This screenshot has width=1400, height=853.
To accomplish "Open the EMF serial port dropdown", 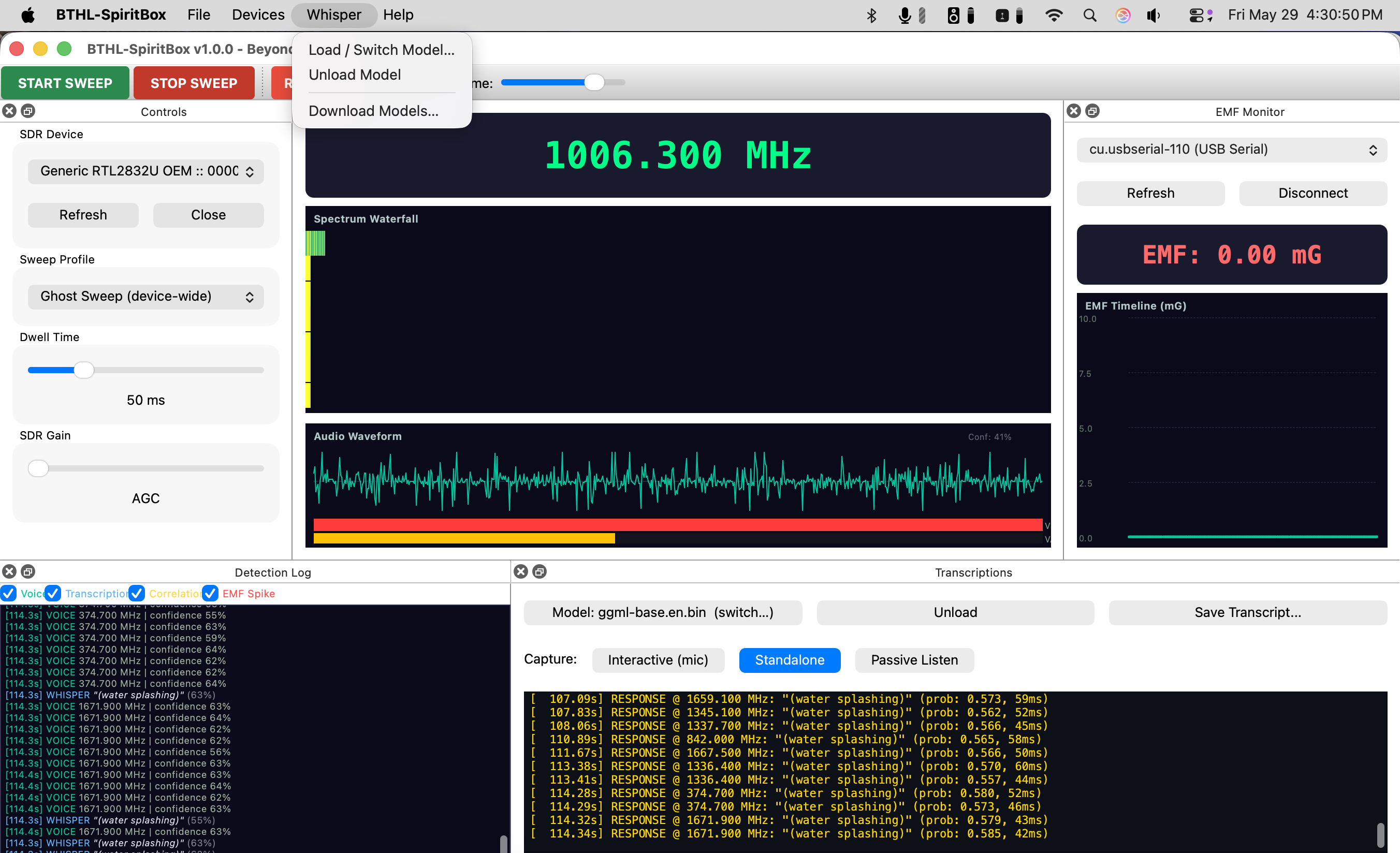I will click(1231, 150).
